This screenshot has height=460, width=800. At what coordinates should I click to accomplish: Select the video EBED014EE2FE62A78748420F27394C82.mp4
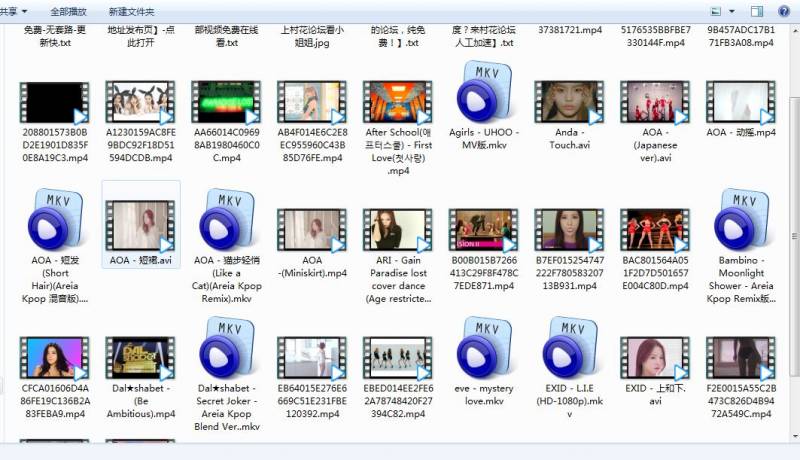pyautogui.click(x=397, y=359)
